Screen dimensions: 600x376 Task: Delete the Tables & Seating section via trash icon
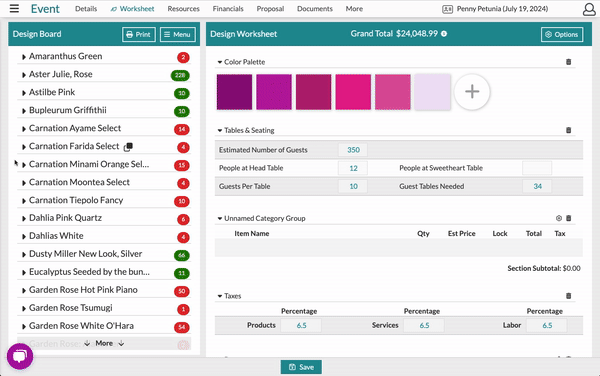pos(569,130)
